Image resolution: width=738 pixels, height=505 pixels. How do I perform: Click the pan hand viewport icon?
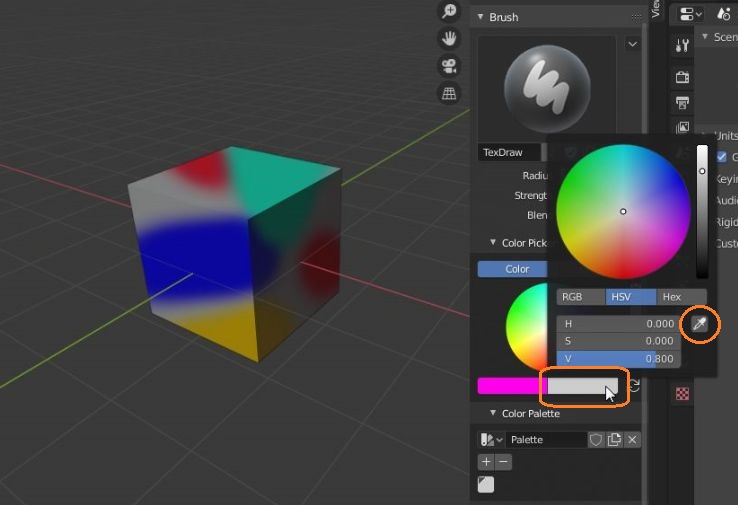click(x=449, y=39)
